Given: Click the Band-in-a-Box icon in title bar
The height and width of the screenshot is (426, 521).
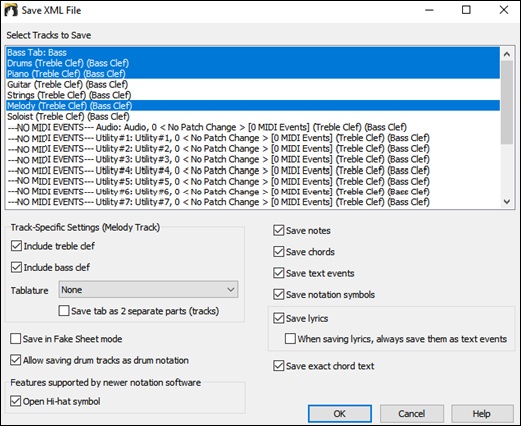Looking at the screenshot, I should click(11, 10).
